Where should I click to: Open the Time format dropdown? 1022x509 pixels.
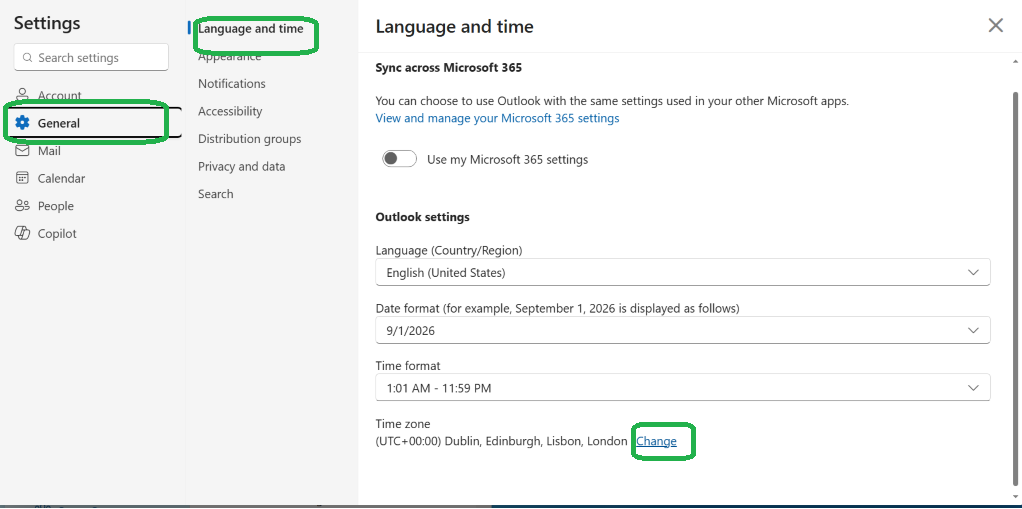682,388
